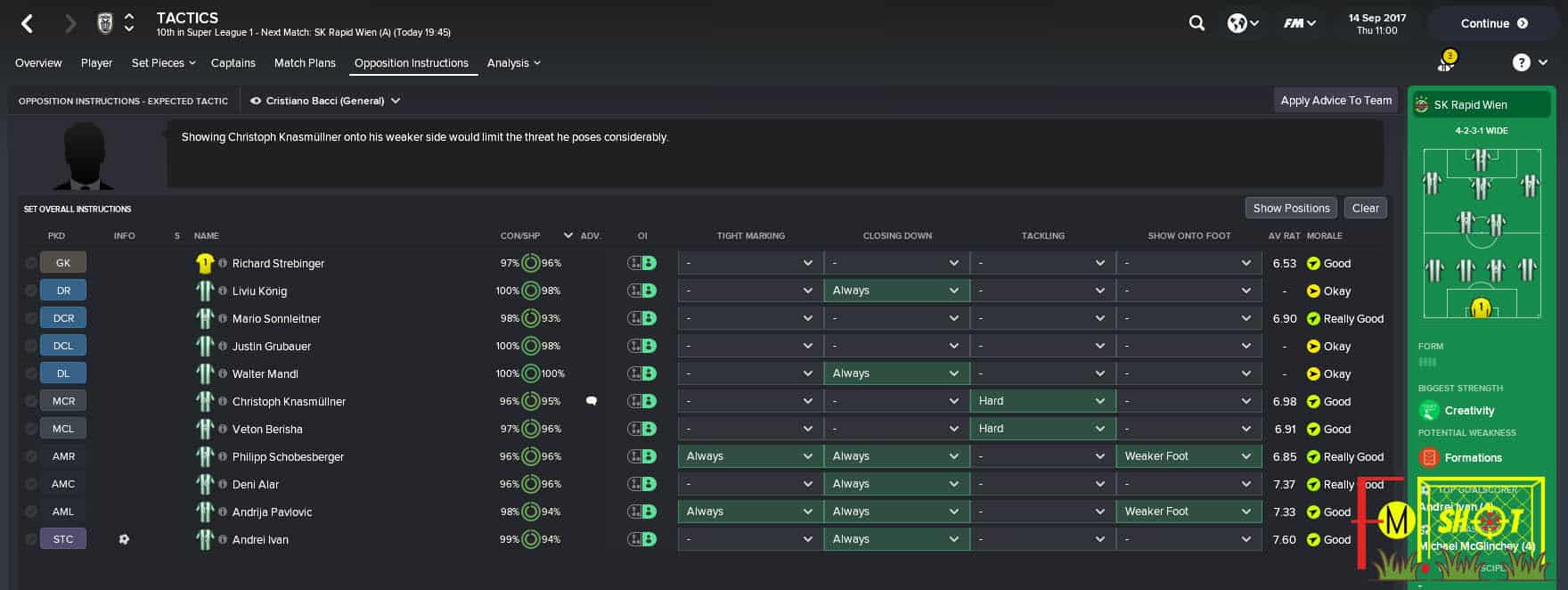Open the Analysis menu
Screen dimensions: 1568x590
[514, 63]
